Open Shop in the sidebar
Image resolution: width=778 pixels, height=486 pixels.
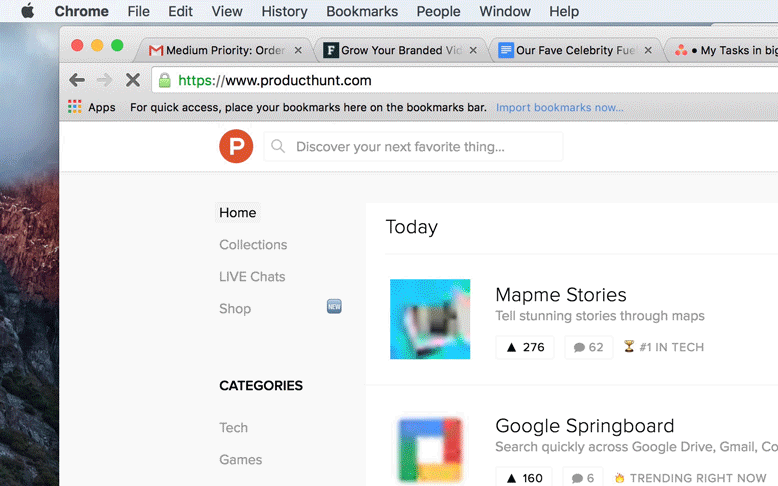[235, 308]
